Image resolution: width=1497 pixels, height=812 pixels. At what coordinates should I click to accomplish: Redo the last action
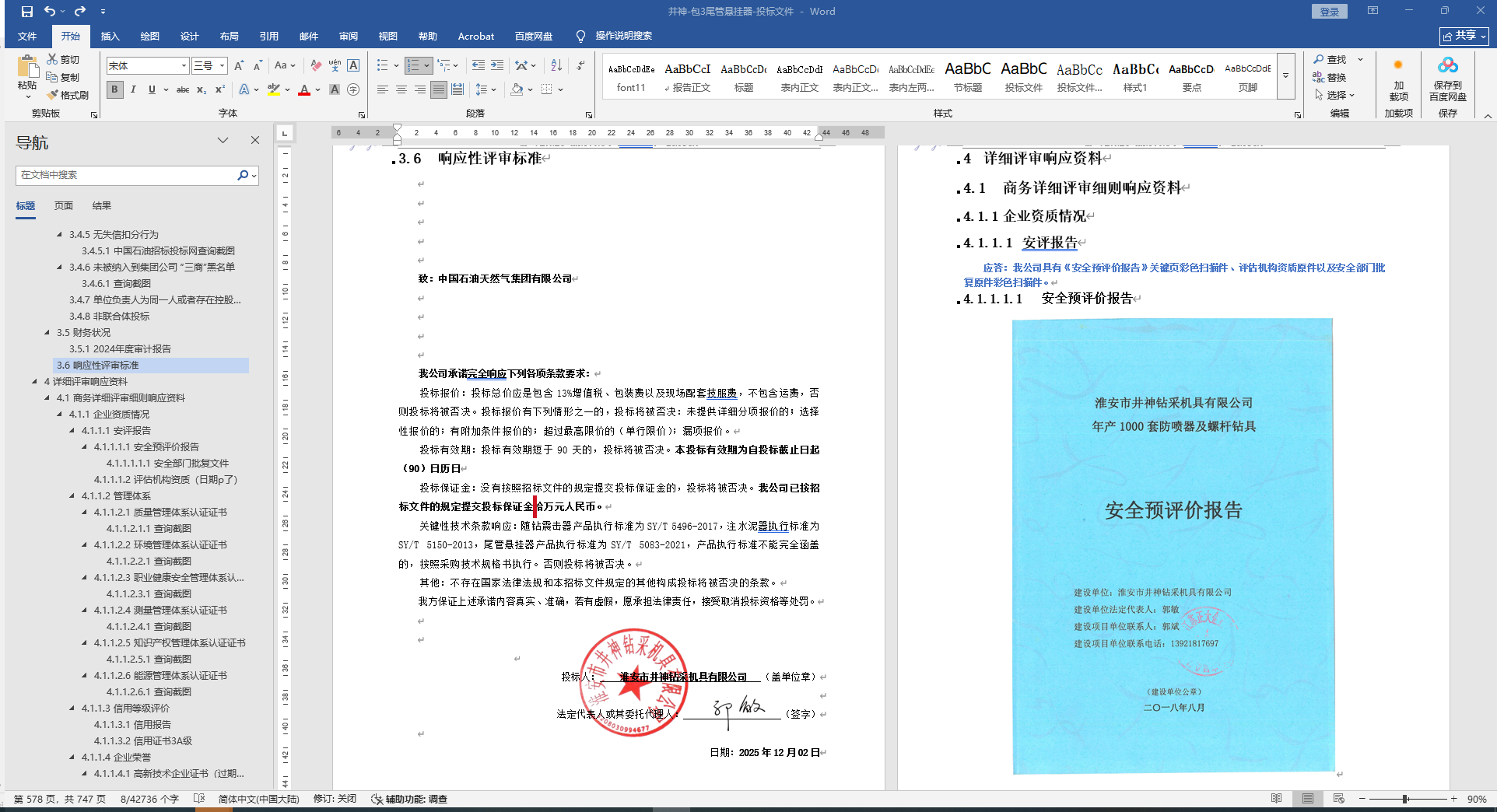(x=80, y=12)
